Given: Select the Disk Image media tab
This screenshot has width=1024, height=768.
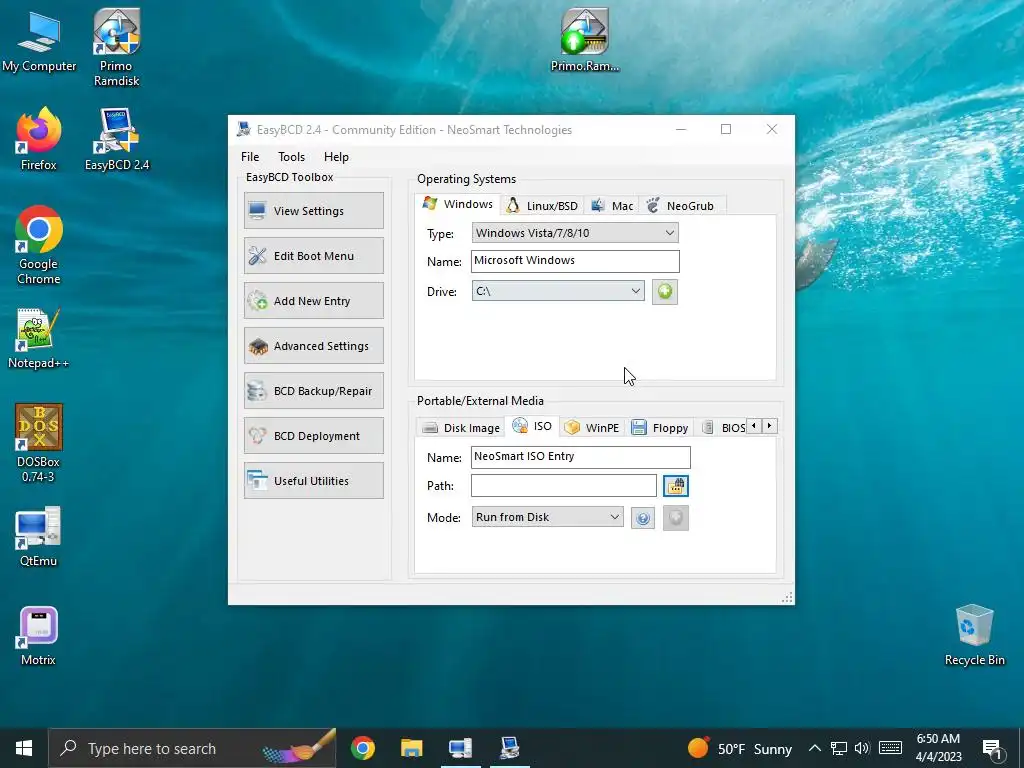Looking at the screenshot, I should pyautogui.click(x=461, y=428).
